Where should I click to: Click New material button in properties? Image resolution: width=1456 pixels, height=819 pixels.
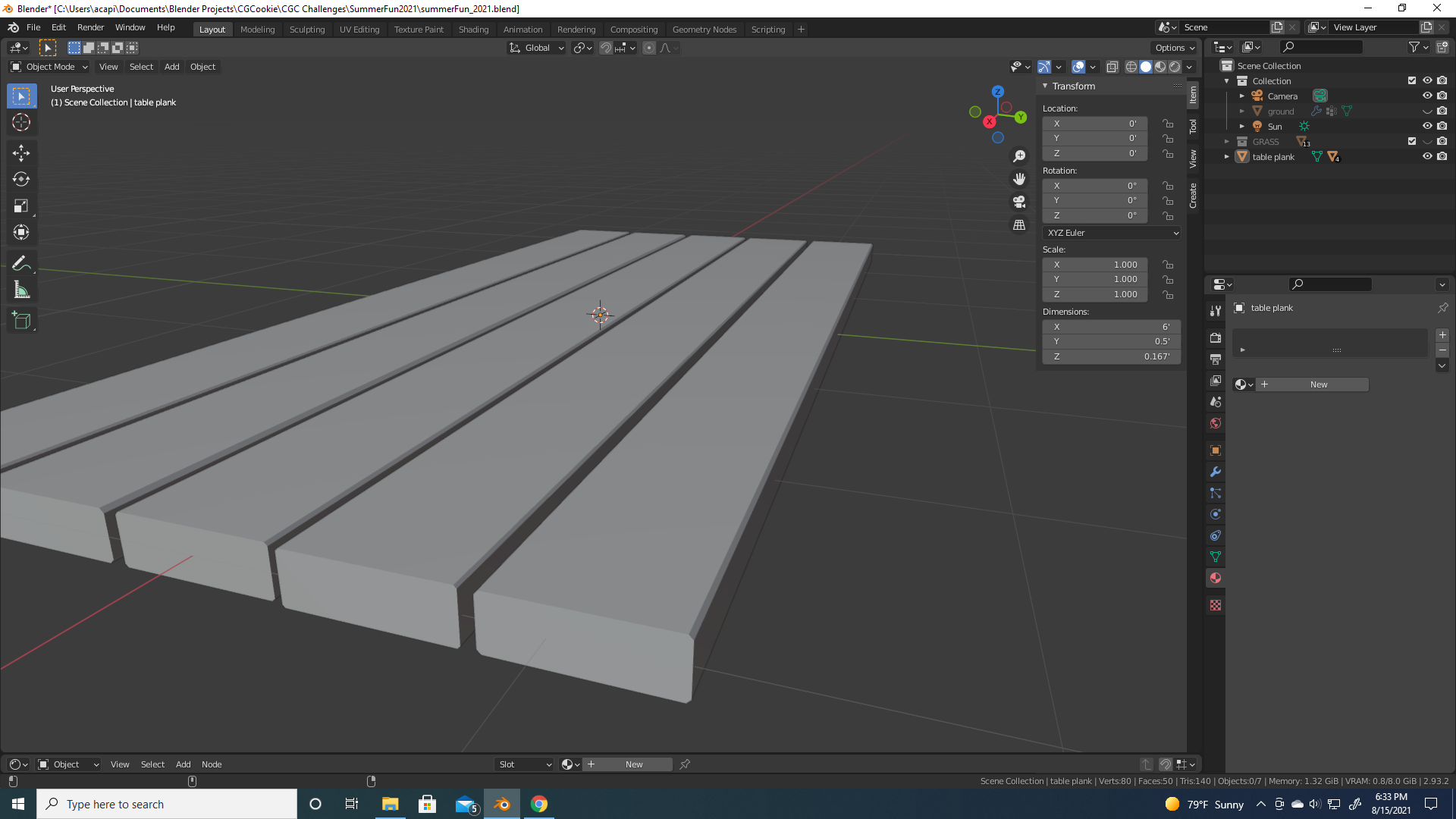coord(1318,384)
